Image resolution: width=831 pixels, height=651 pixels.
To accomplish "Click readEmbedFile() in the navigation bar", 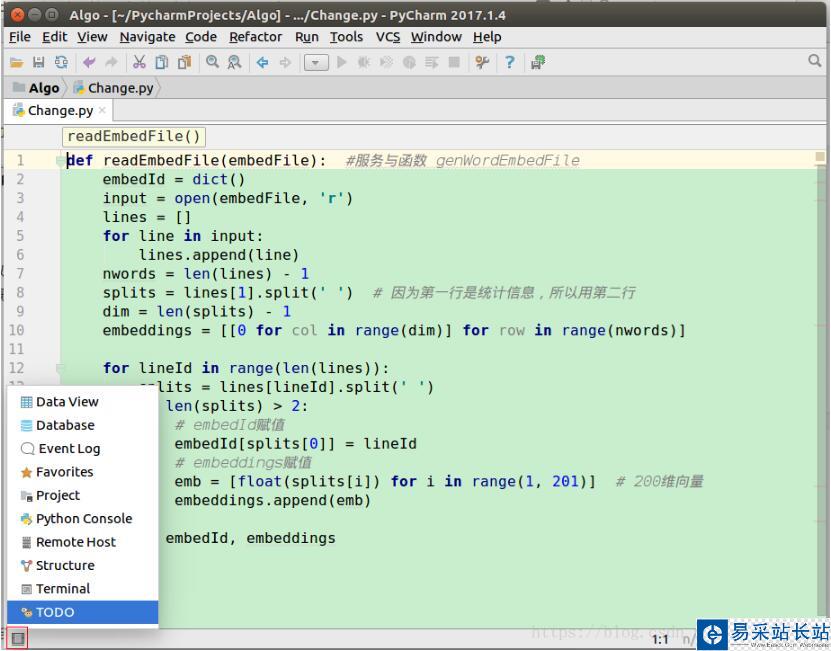I will tap(133, 136).
